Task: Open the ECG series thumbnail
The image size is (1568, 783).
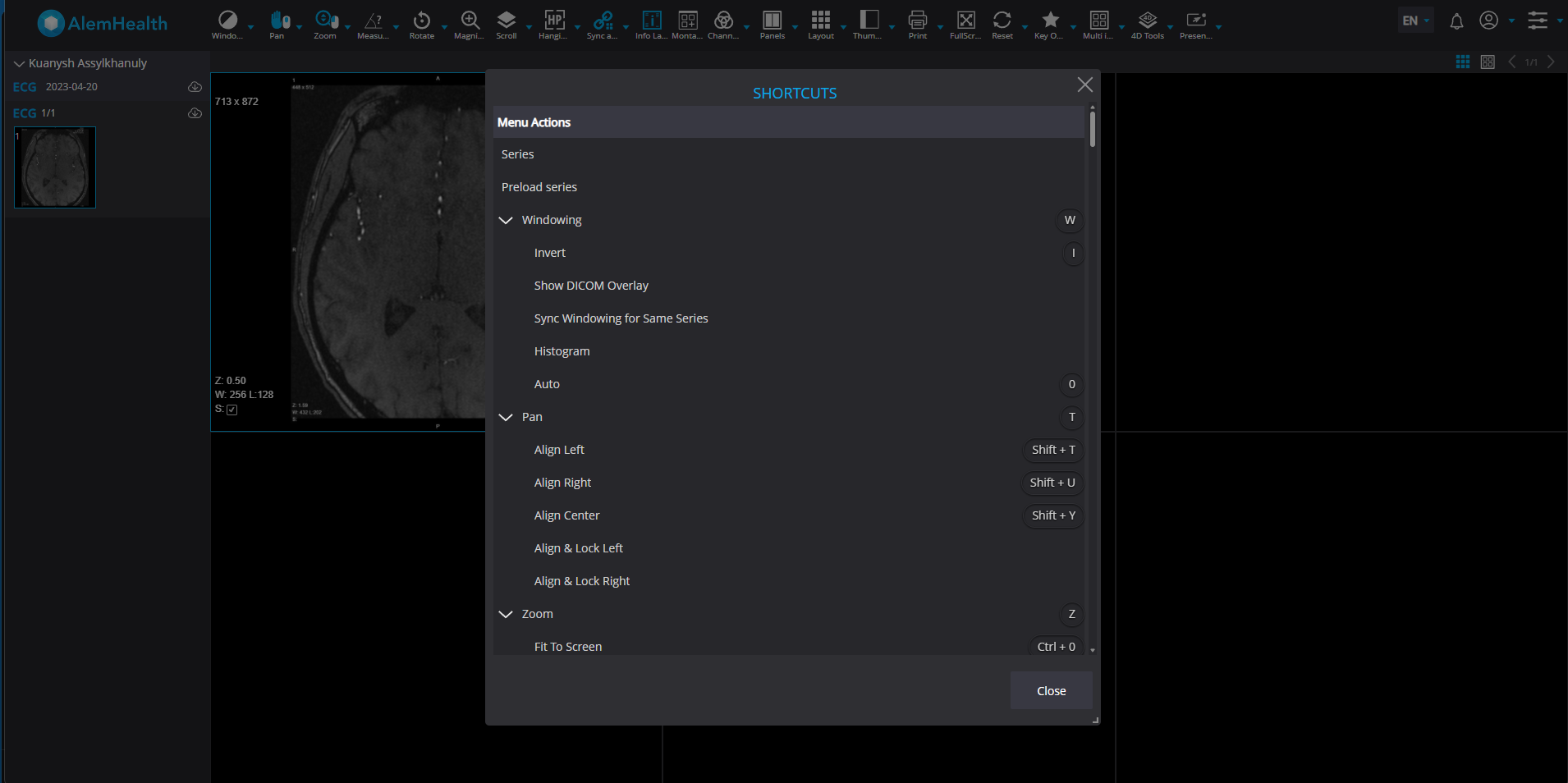Action: [55, 167]
